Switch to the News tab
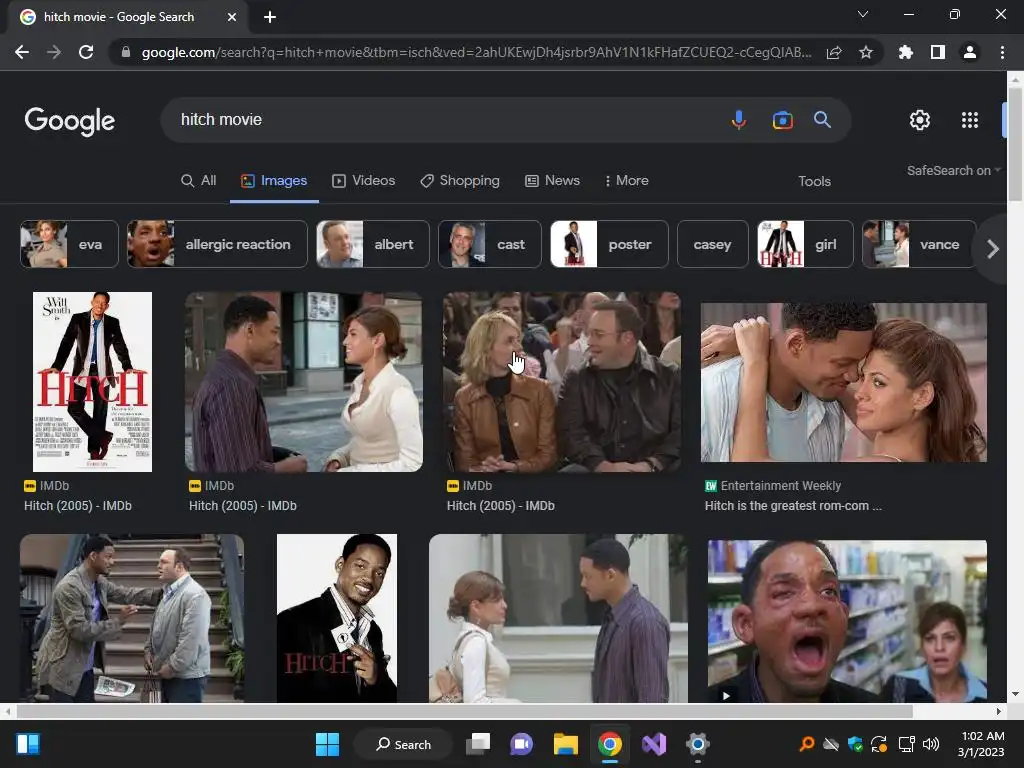This screenshot has width=1024, height=768. (x=552, y=181)
